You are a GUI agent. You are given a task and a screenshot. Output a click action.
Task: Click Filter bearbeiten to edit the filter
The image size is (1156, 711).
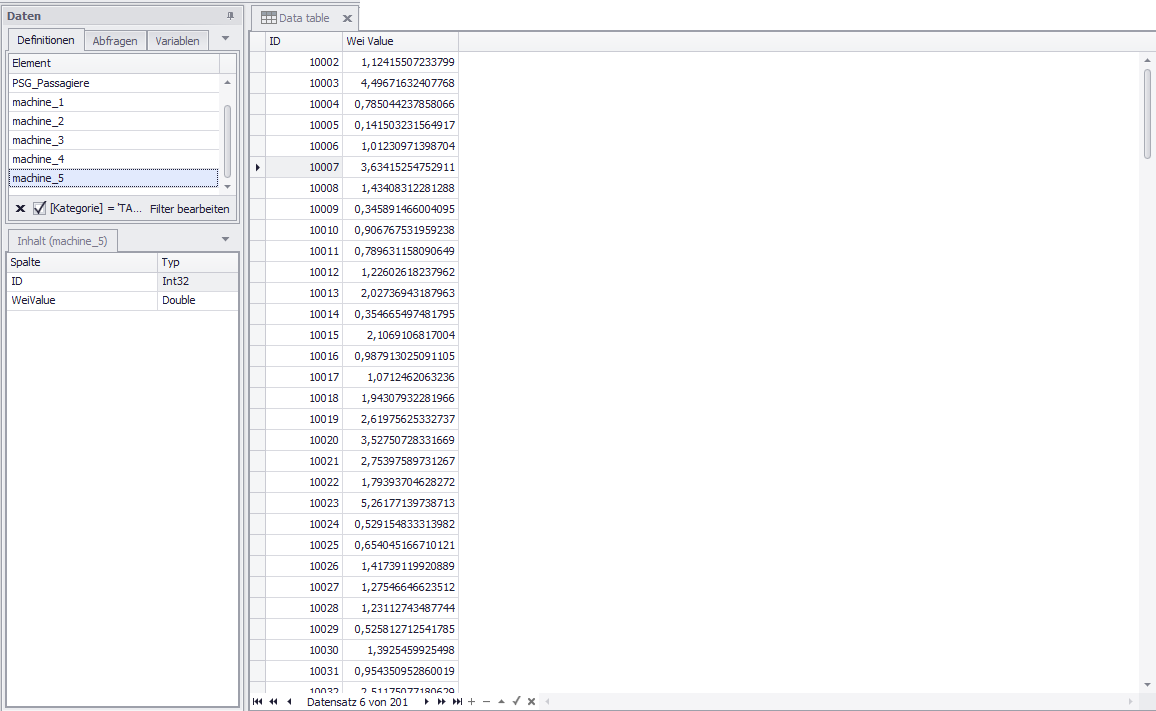click(189, 209)
